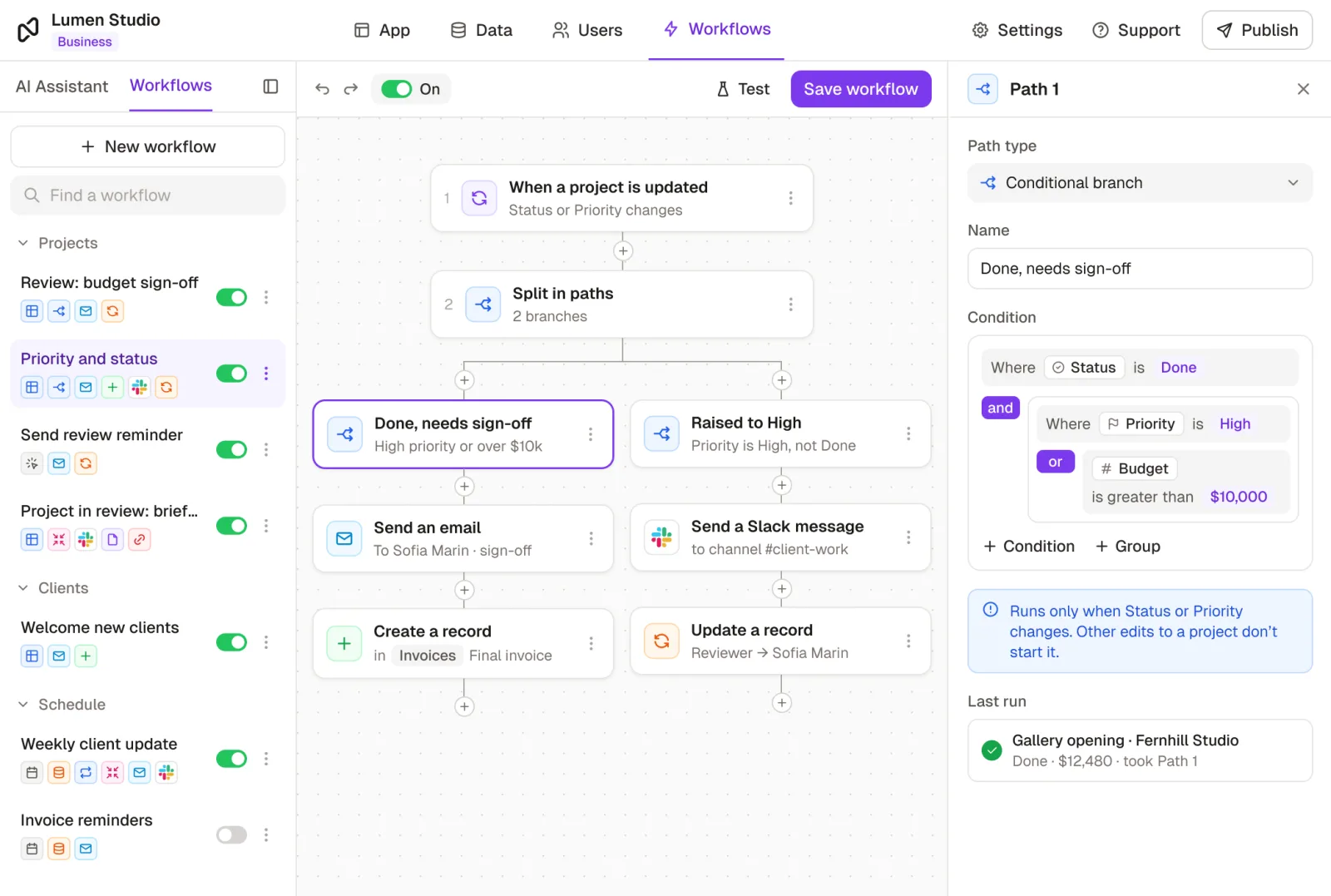
Task: Switch to the Data tab
Action: pyautogui.click(x=482, y=30)
